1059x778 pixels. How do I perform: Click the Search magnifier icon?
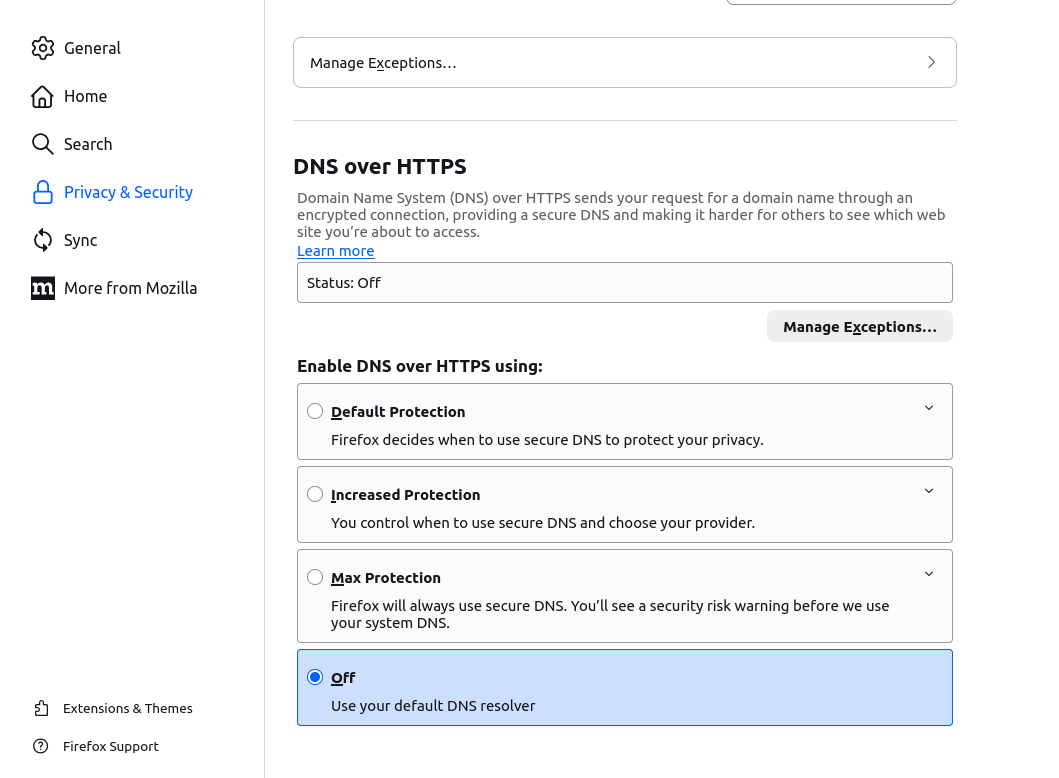pyautogui.click(x=42, y=144)
